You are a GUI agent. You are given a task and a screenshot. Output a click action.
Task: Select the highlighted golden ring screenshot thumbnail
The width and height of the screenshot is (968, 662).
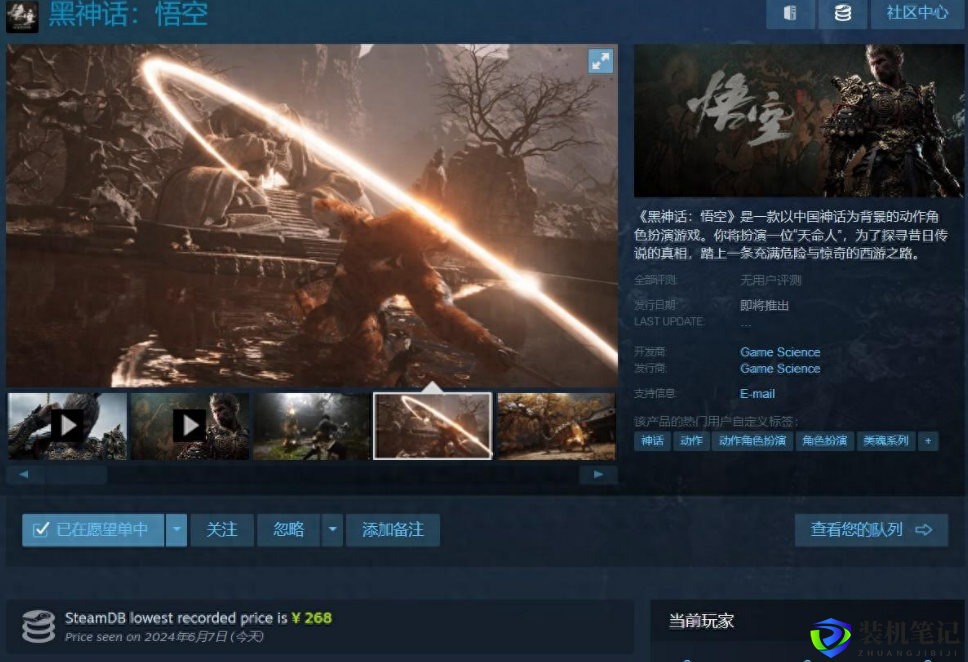tap(433, 426)
